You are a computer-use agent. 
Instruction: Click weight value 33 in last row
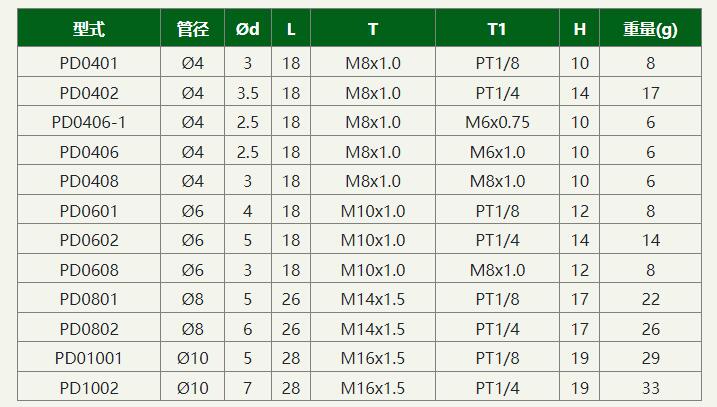point(650,388)
